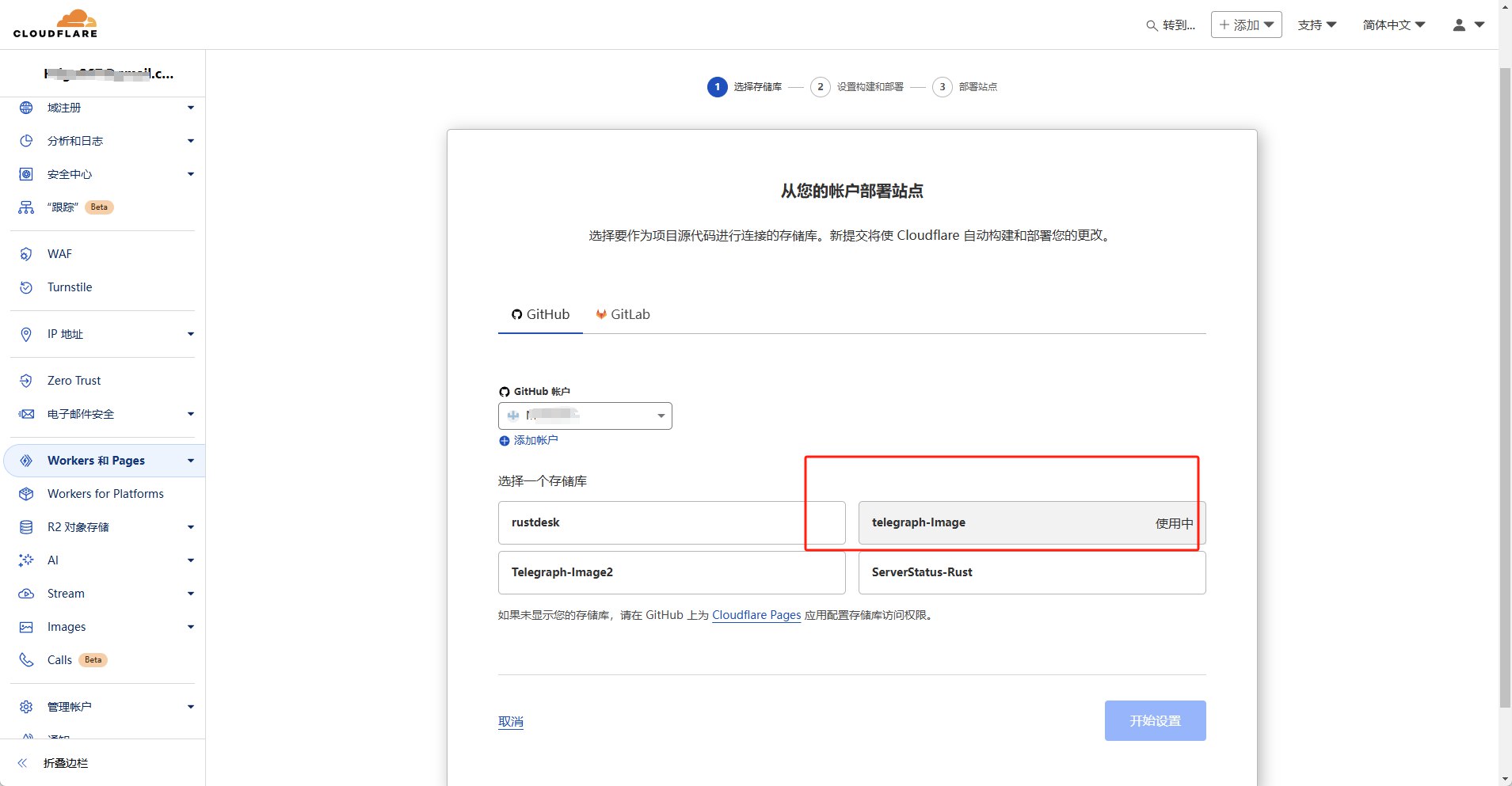Click the 添加帐户 link
1512x786 pixels.
pos(535,441)
